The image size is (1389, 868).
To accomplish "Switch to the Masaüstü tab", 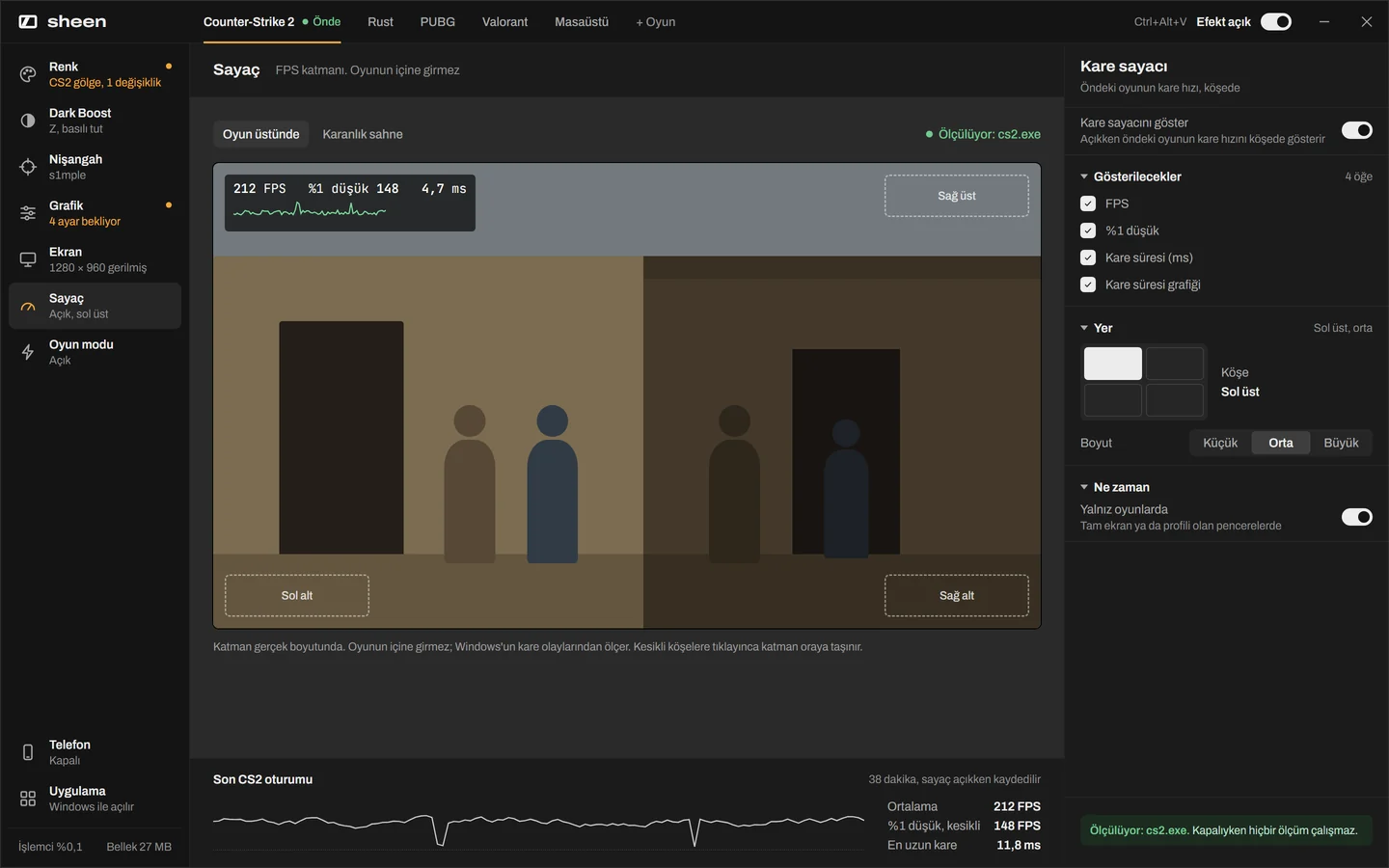I will click(582, 21).
